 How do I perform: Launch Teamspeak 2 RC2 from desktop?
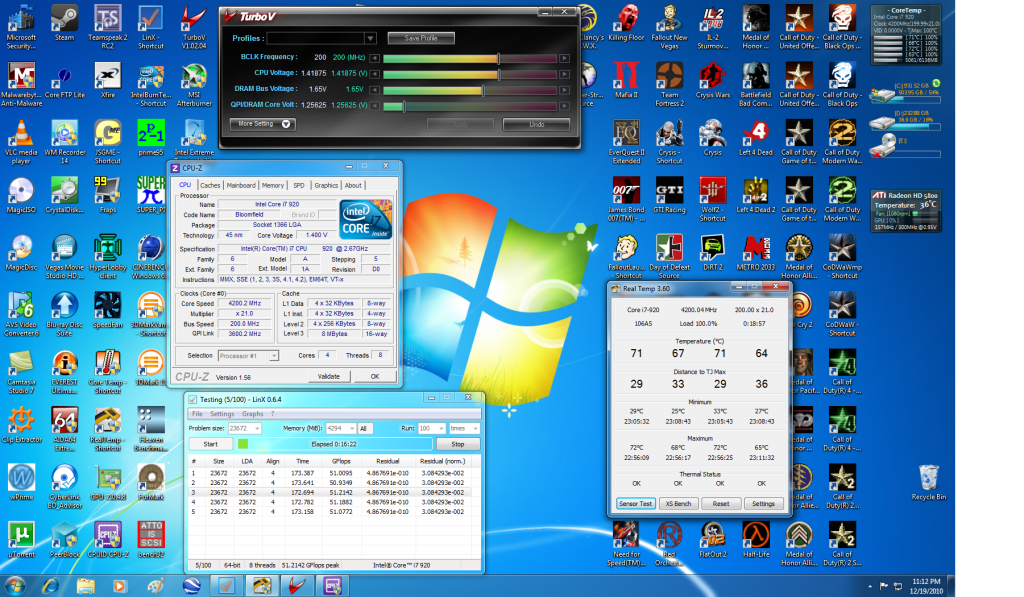[x=108, y=26]
